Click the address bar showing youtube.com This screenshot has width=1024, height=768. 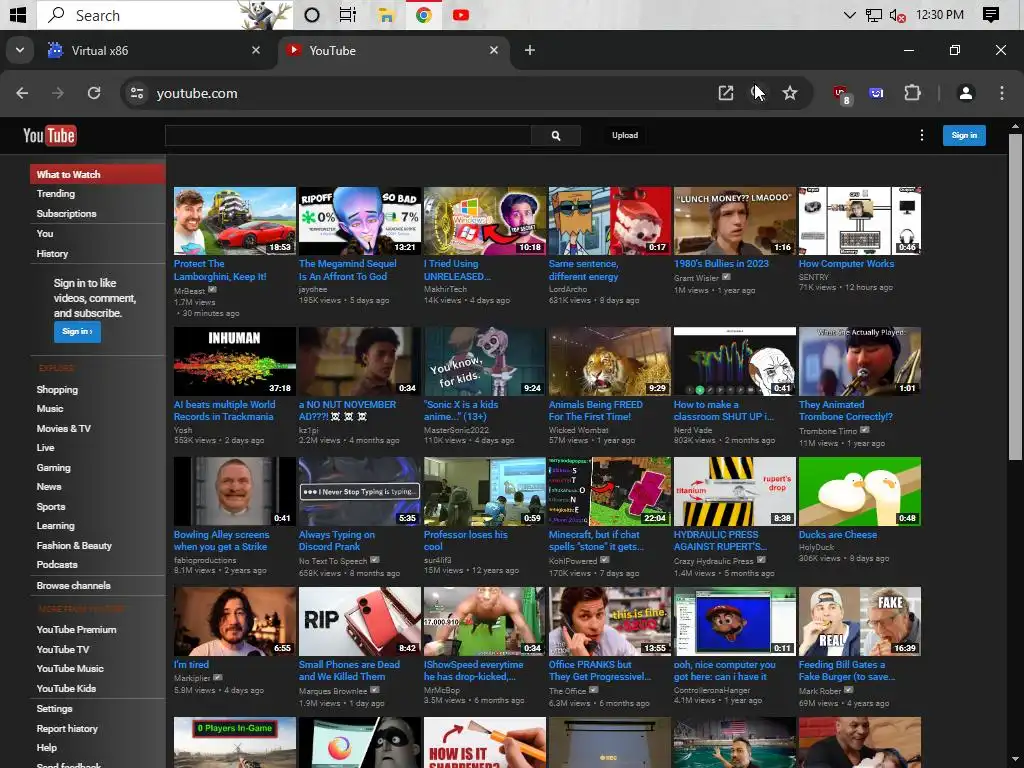(x=418, y=93)
